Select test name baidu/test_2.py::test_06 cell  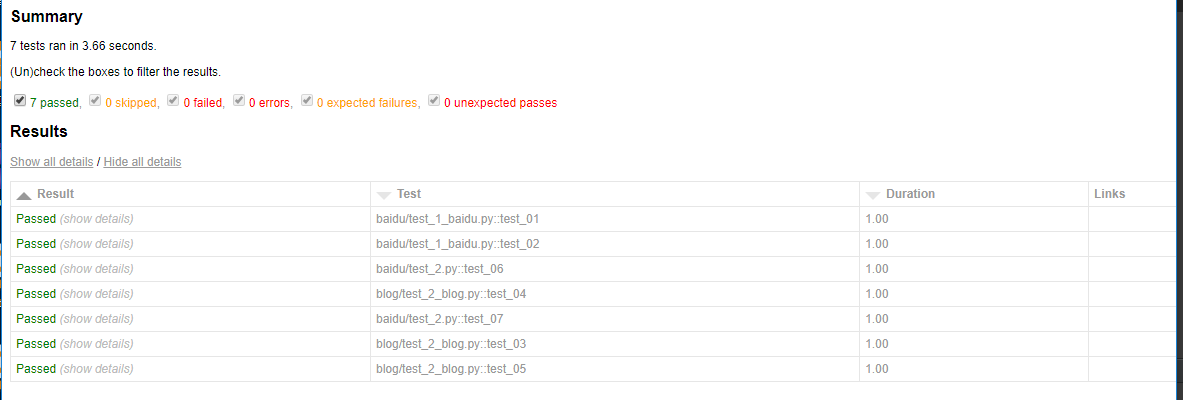pos(439,269)
